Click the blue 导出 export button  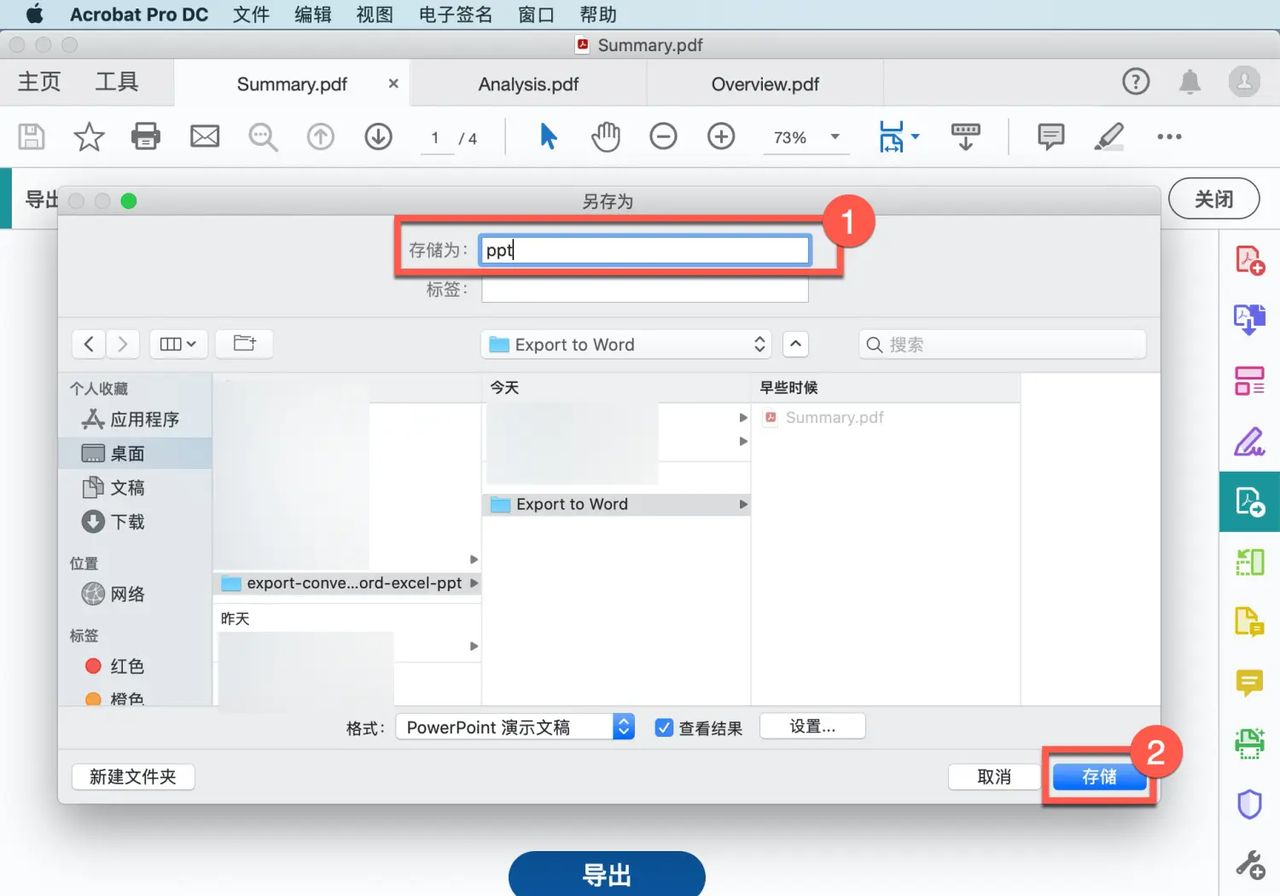(607, 876)
